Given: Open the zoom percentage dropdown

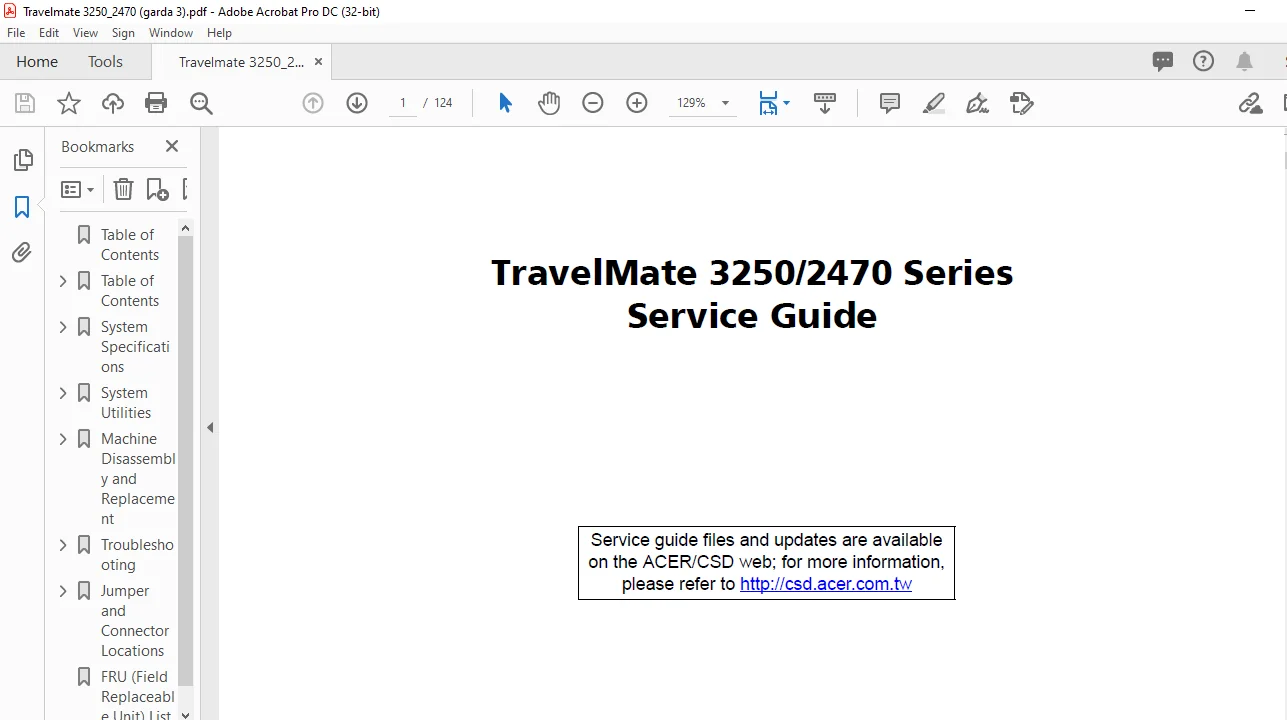Looking at the screenshot, I should coord(725,103).
